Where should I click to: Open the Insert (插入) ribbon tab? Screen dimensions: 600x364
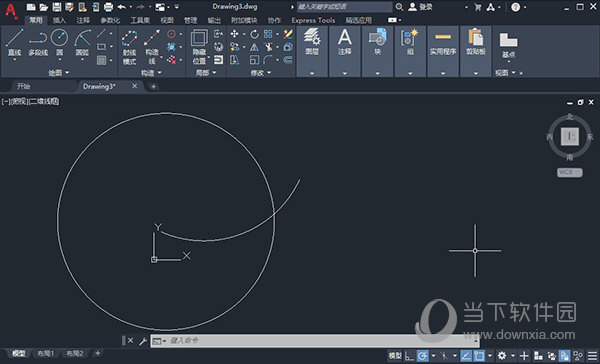(59, 20)
